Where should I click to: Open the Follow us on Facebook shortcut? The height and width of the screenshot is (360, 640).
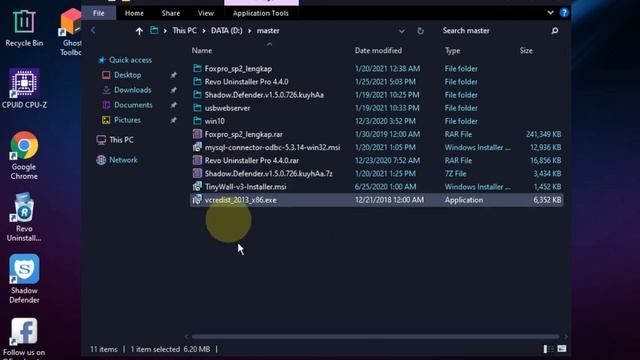click(24, 338)
